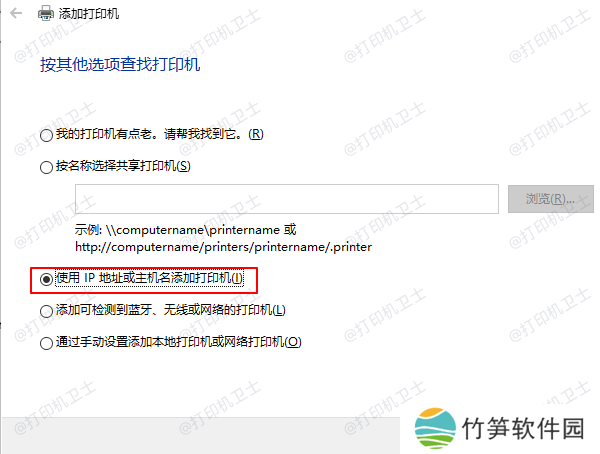Screen dimensions: 600x454
Task: Click the printer icon beside 添加打印机
Action: tap(46, 13)
